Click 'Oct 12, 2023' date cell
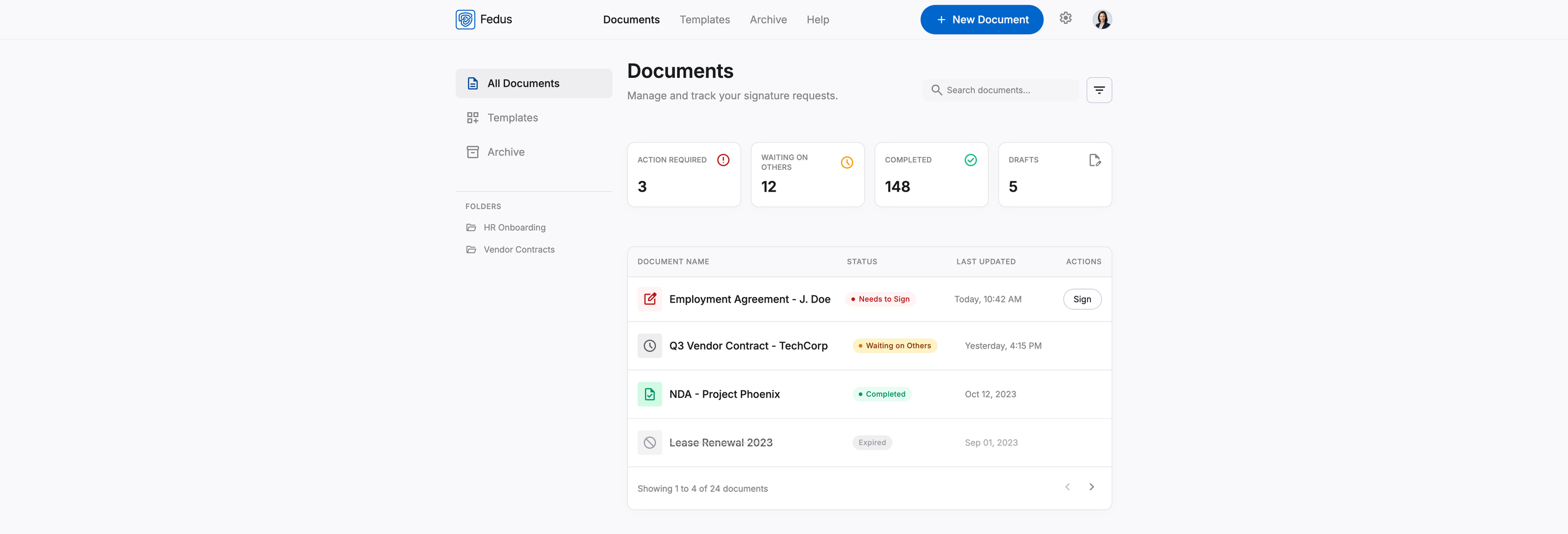This screenshot has height=534, width=1568. click(990, 394)
